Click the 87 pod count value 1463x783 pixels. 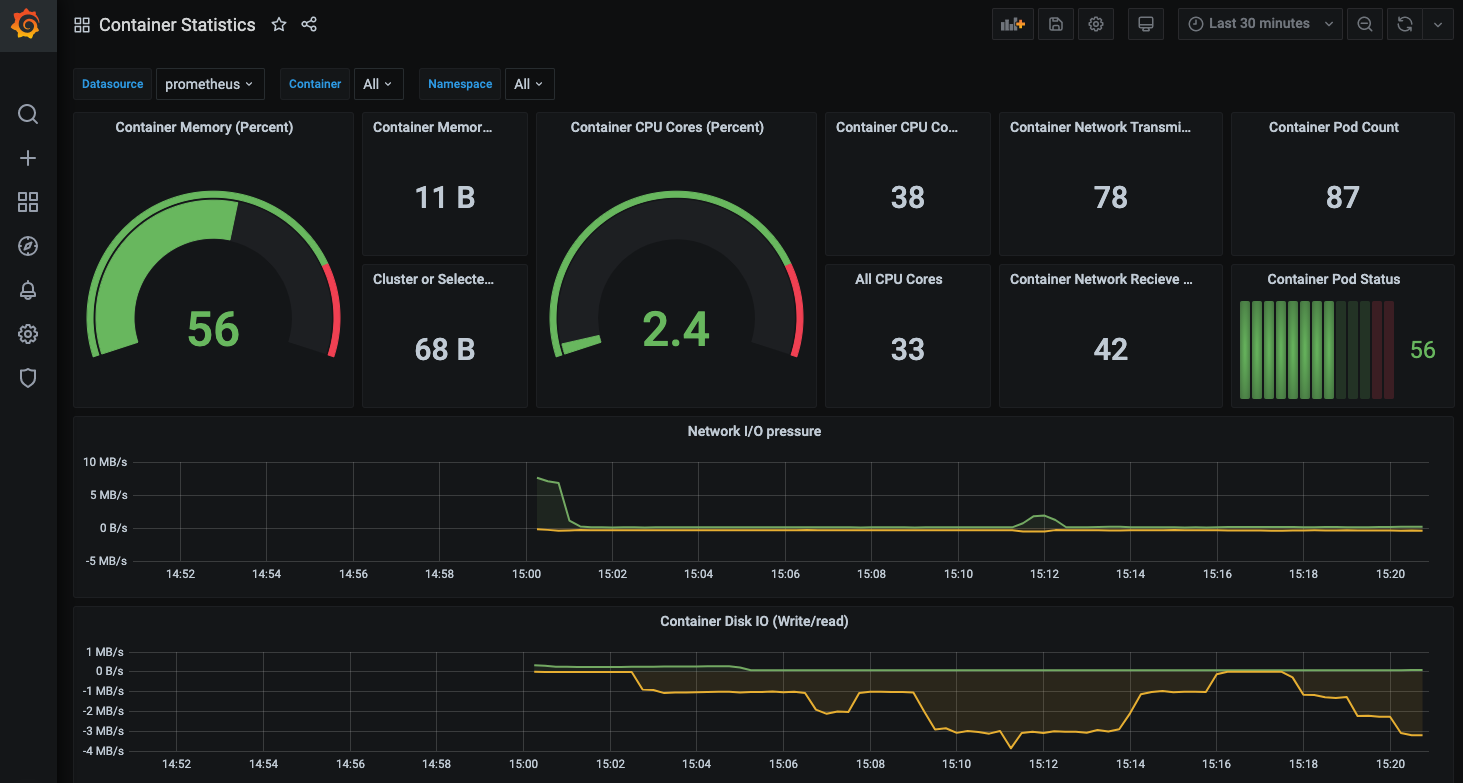1343,197
